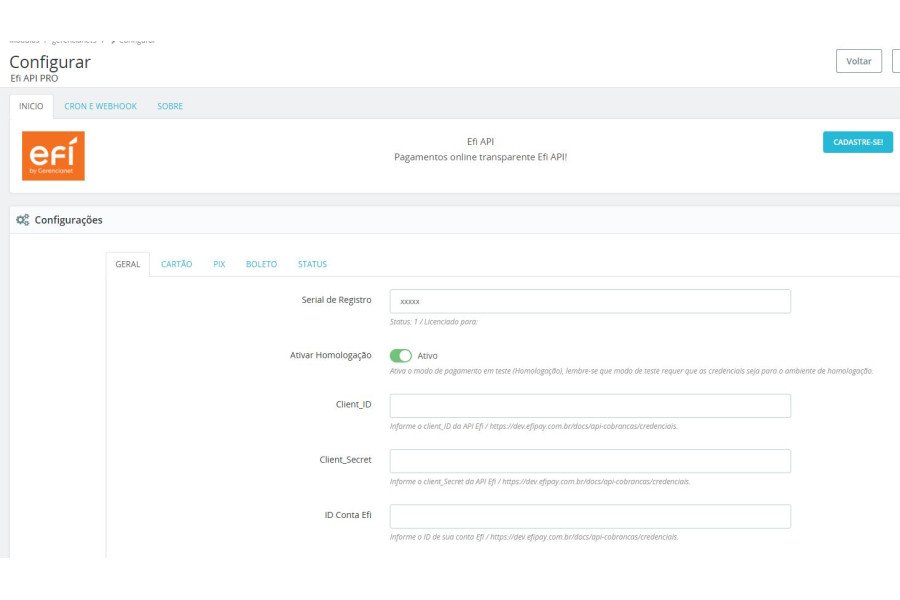
Task: Open the PIX settings tab
Action: coord(219,264)
